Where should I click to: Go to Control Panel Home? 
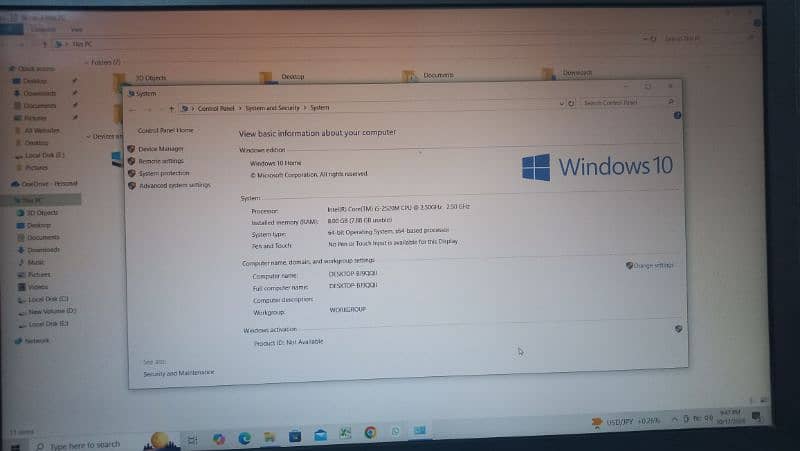click(x=165, y=130)
